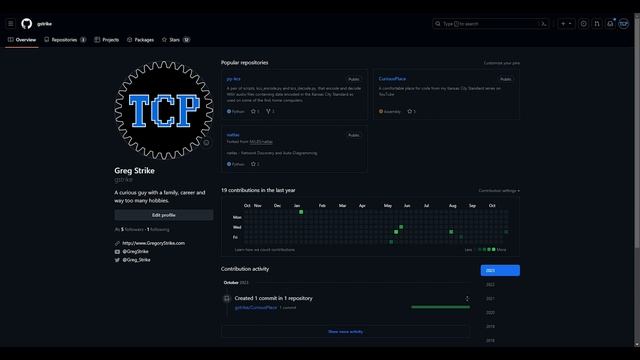Switch to the Projects tab
The image size is (640, 360).
point(107,40)
